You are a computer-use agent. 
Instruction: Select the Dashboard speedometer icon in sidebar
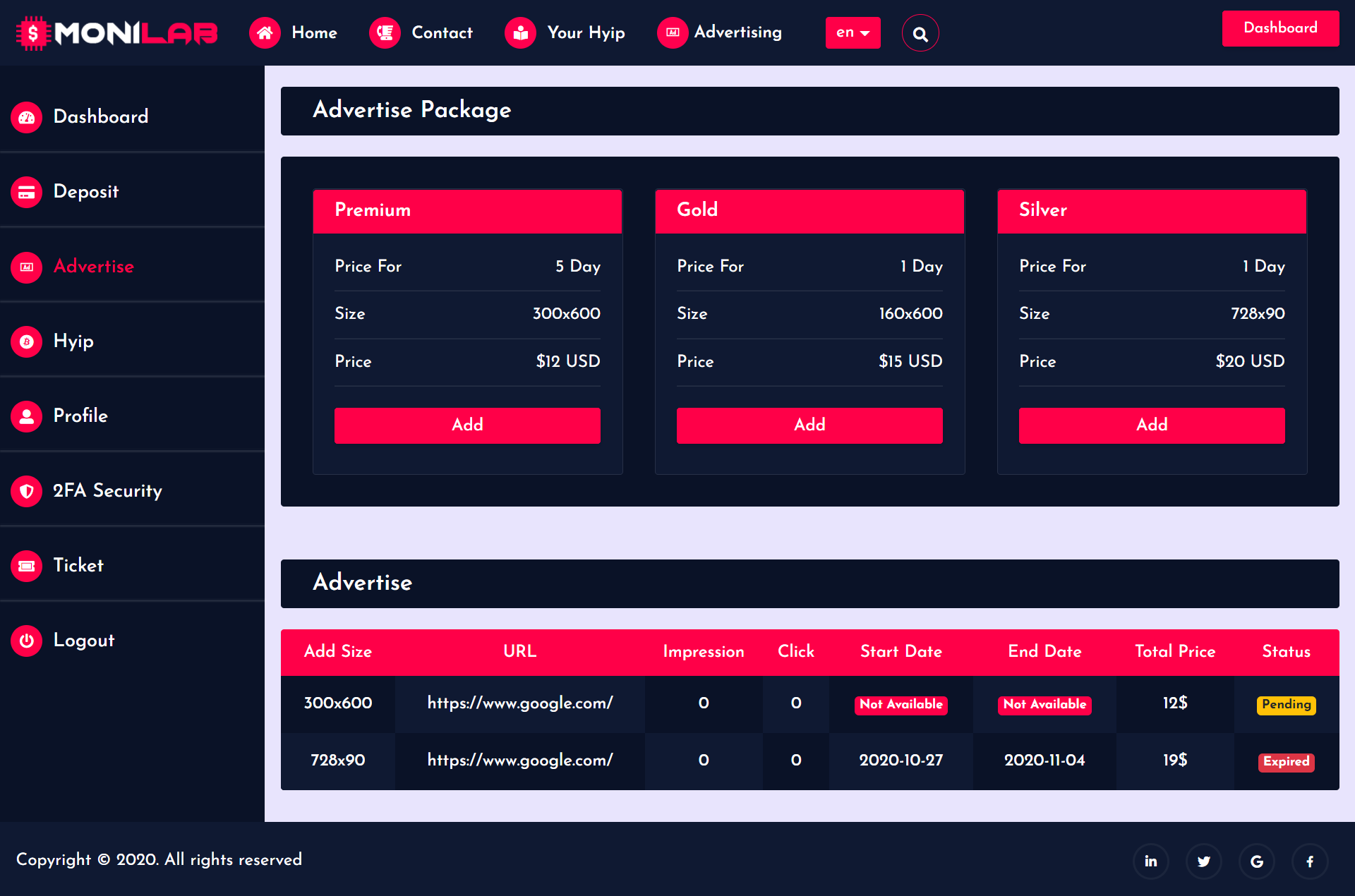26,117
